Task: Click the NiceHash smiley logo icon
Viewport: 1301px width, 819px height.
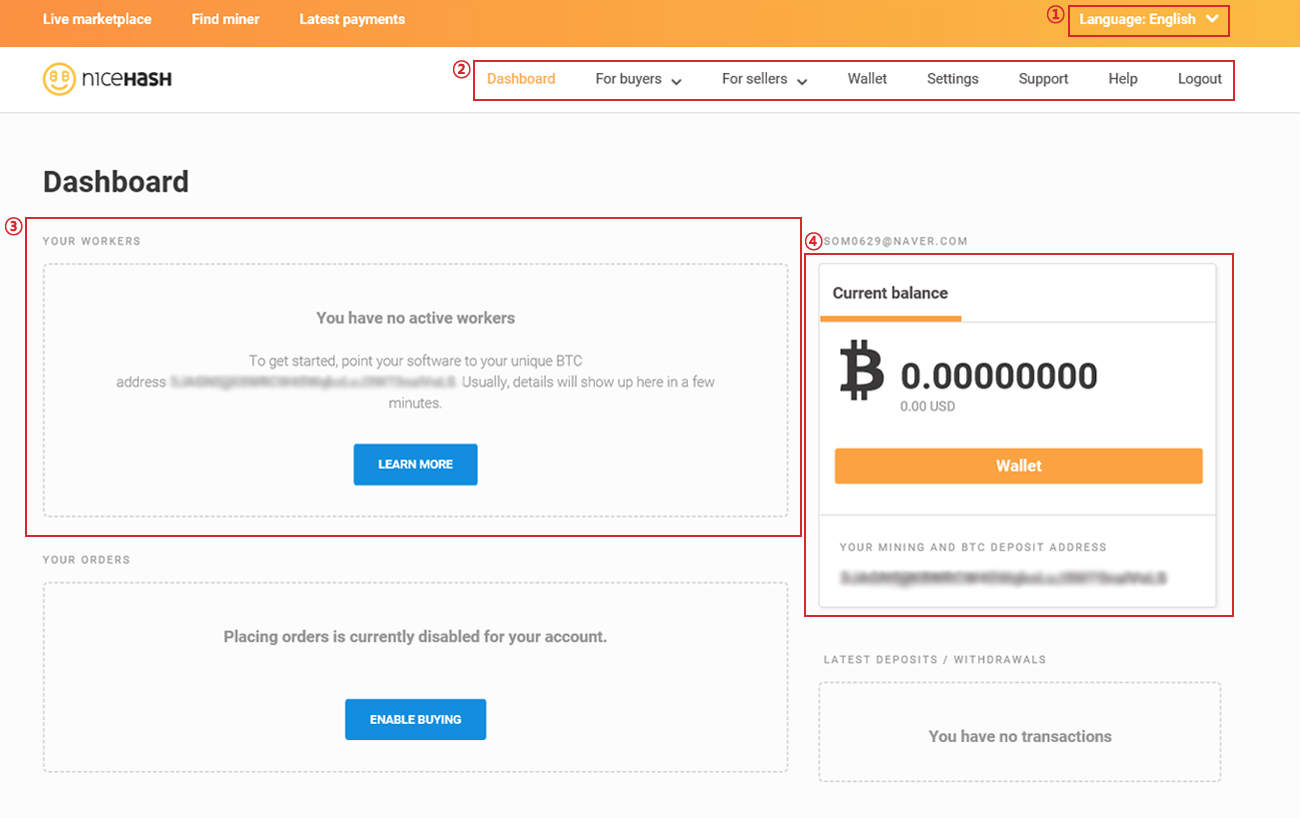Action: coord(60,79)
